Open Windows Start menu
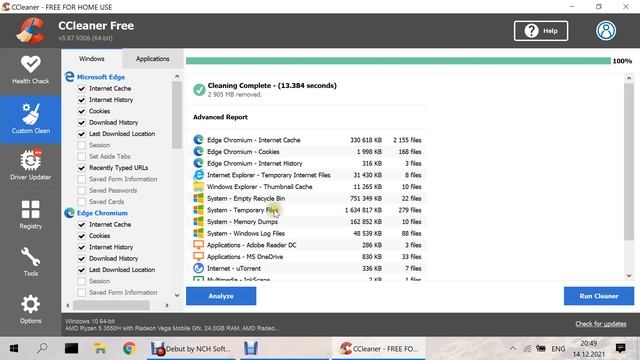The height and width of the screenshot is (360, 640). point(13,349)
